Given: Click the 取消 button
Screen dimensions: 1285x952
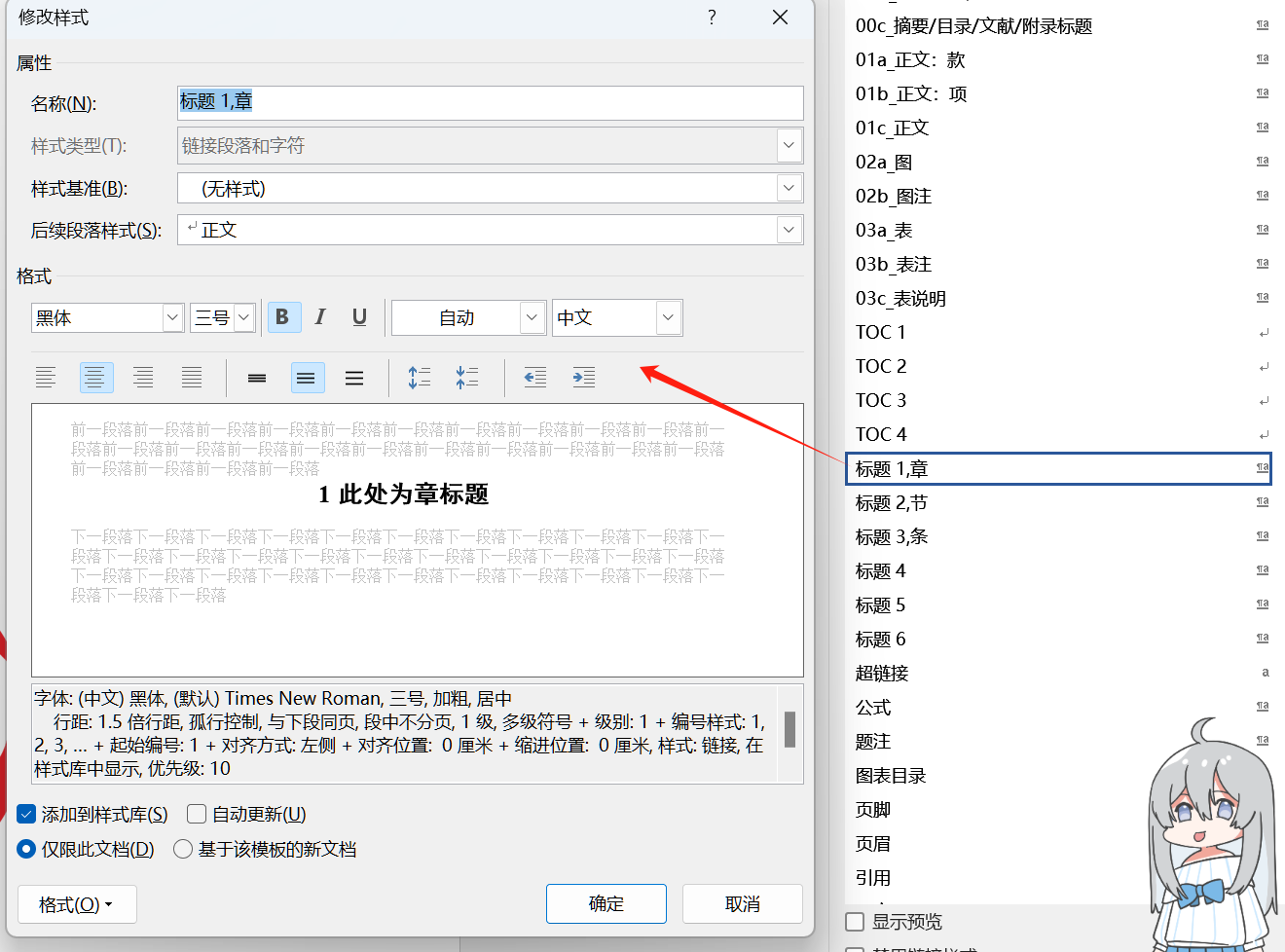Looking at the screenshot, I should point(743,903).
